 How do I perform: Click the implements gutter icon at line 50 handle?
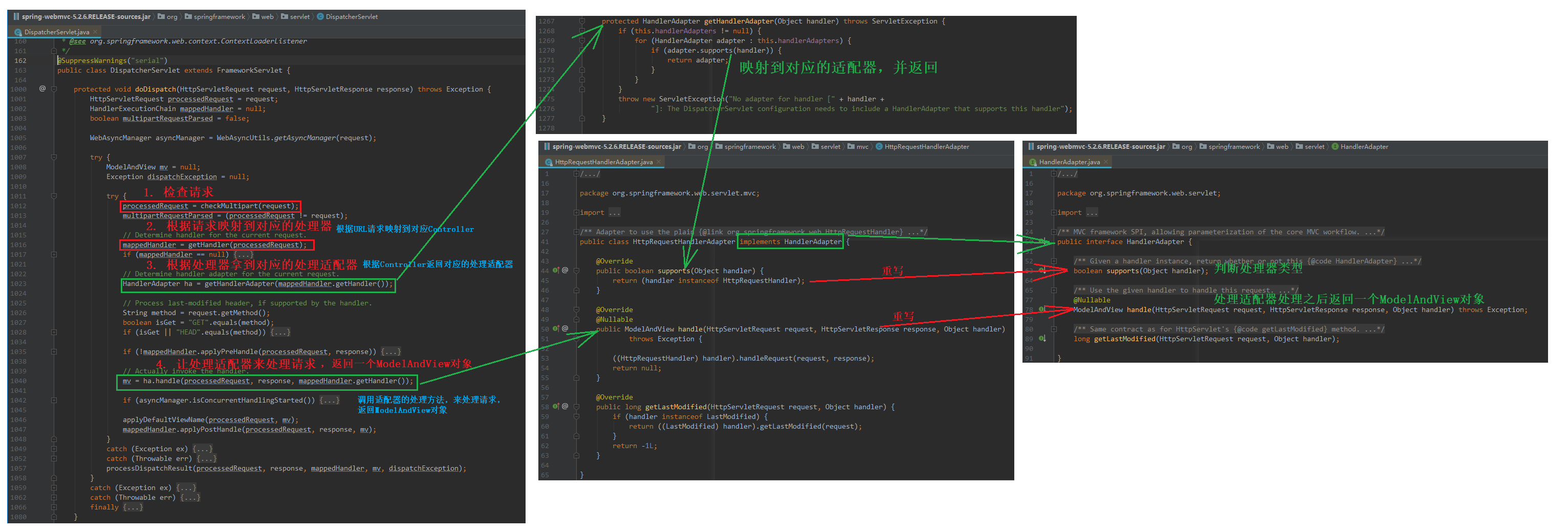coord(556,329)
